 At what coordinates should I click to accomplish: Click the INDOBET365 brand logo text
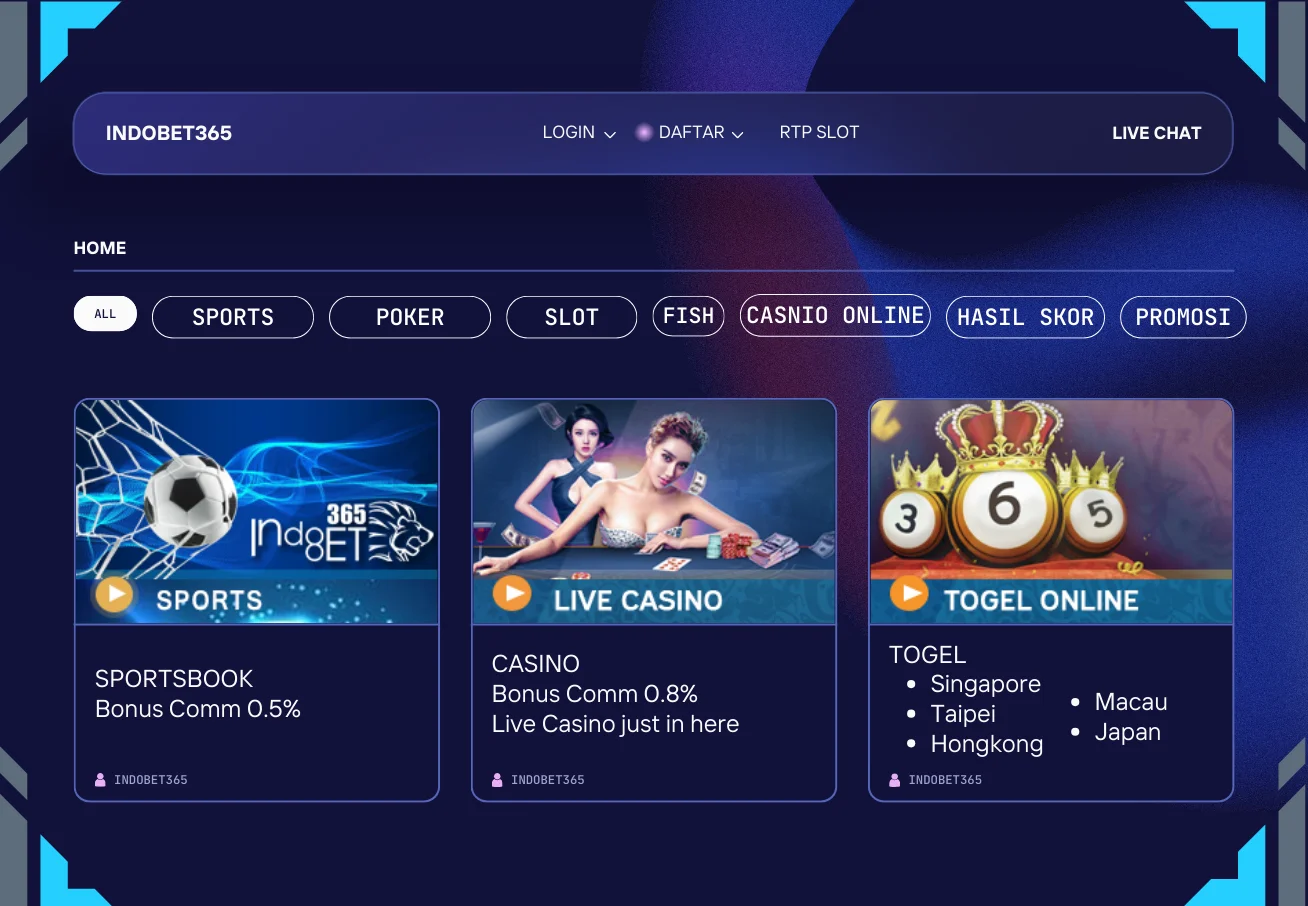click(169, 133)
